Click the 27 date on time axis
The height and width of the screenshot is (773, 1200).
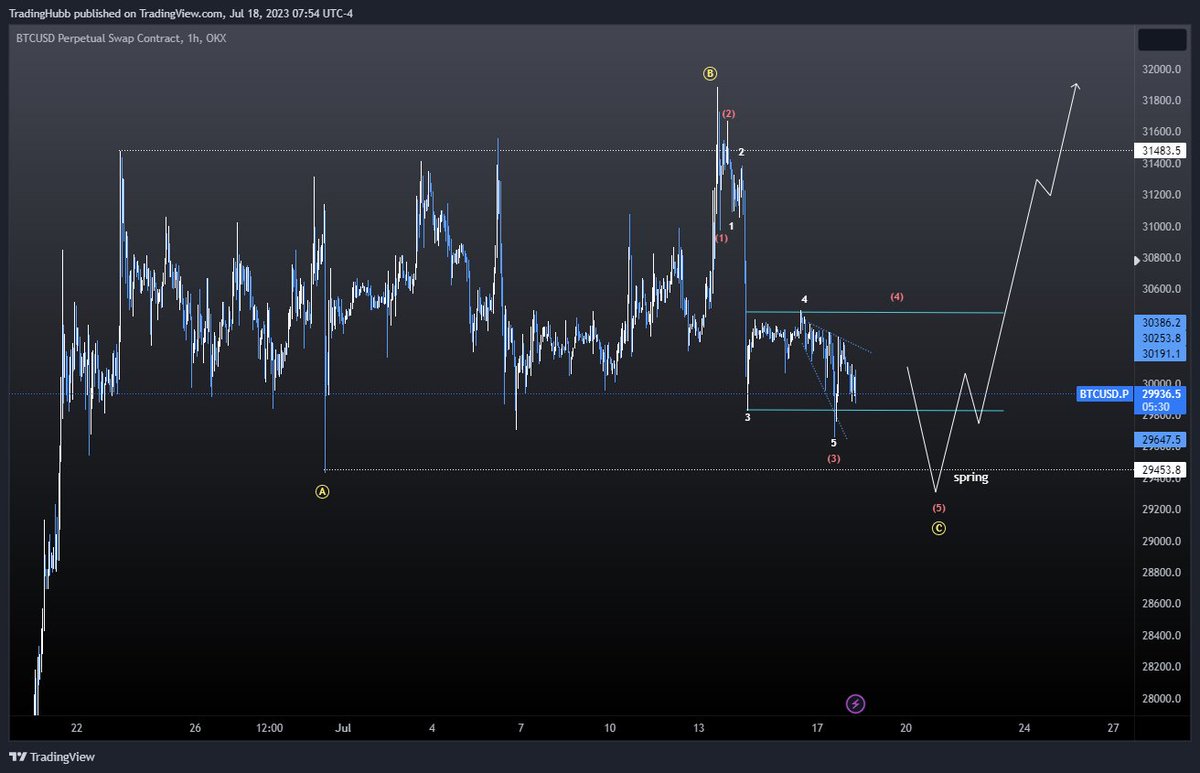[x=1113, y=728]
